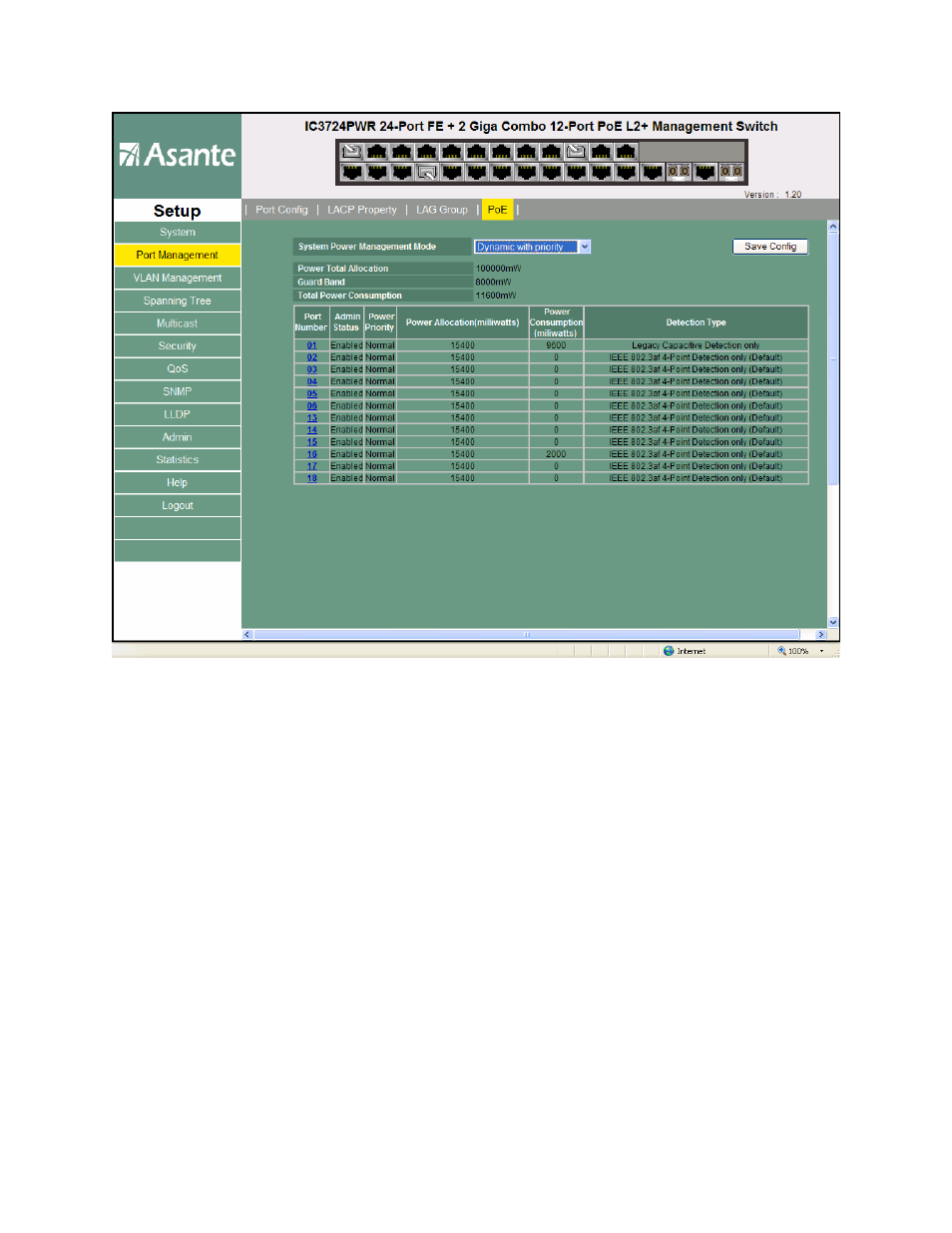Click Logout in the sidebar

[178, 506]
